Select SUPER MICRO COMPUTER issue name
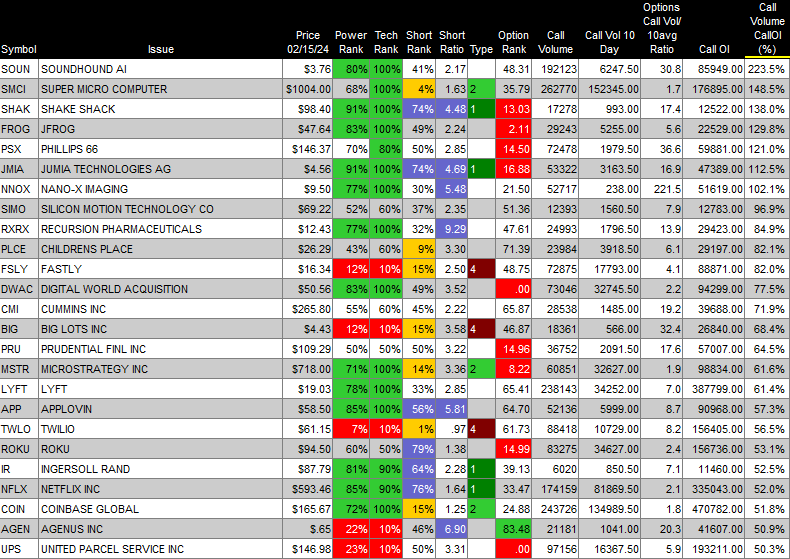 104,89
